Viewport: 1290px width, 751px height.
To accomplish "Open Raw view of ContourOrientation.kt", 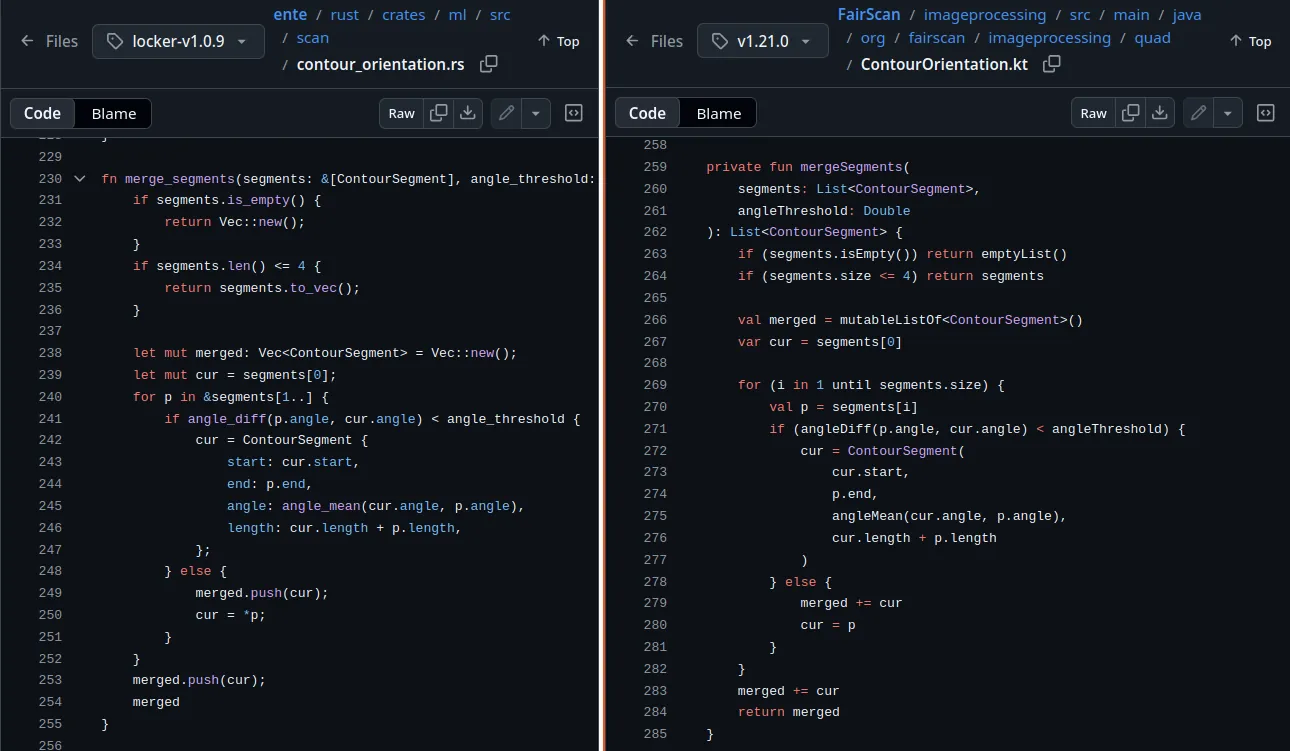I will (x=1094, y=113).
